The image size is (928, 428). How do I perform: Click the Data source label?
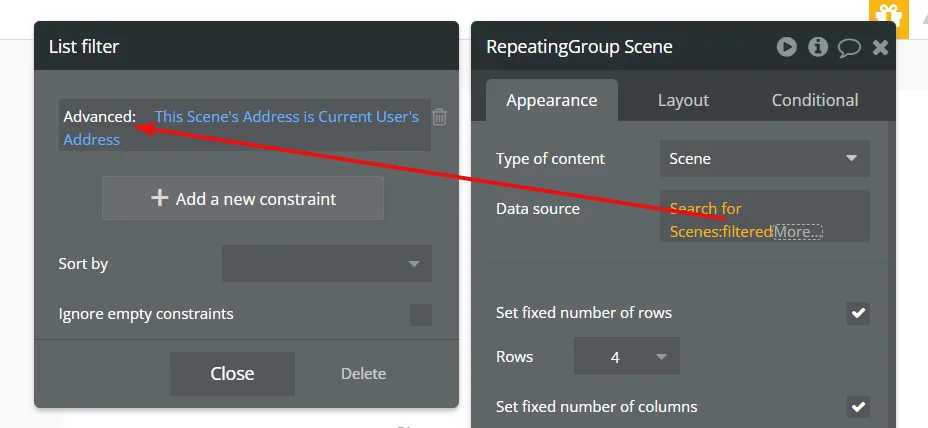click(x=537, y=208)
